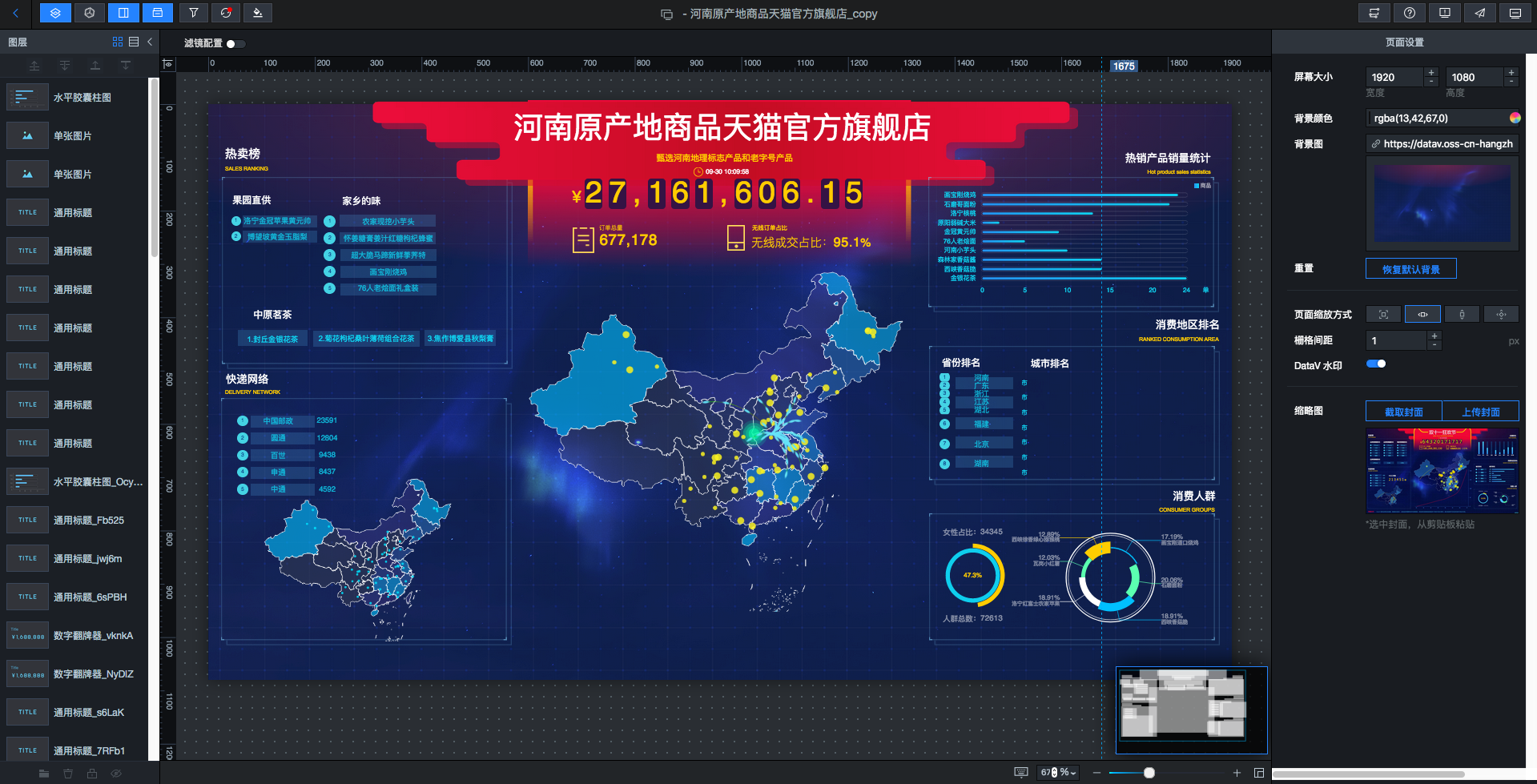The image size is (1537, 784).
Task: Select the fit-height page scaling mode
Action: 1462,314
